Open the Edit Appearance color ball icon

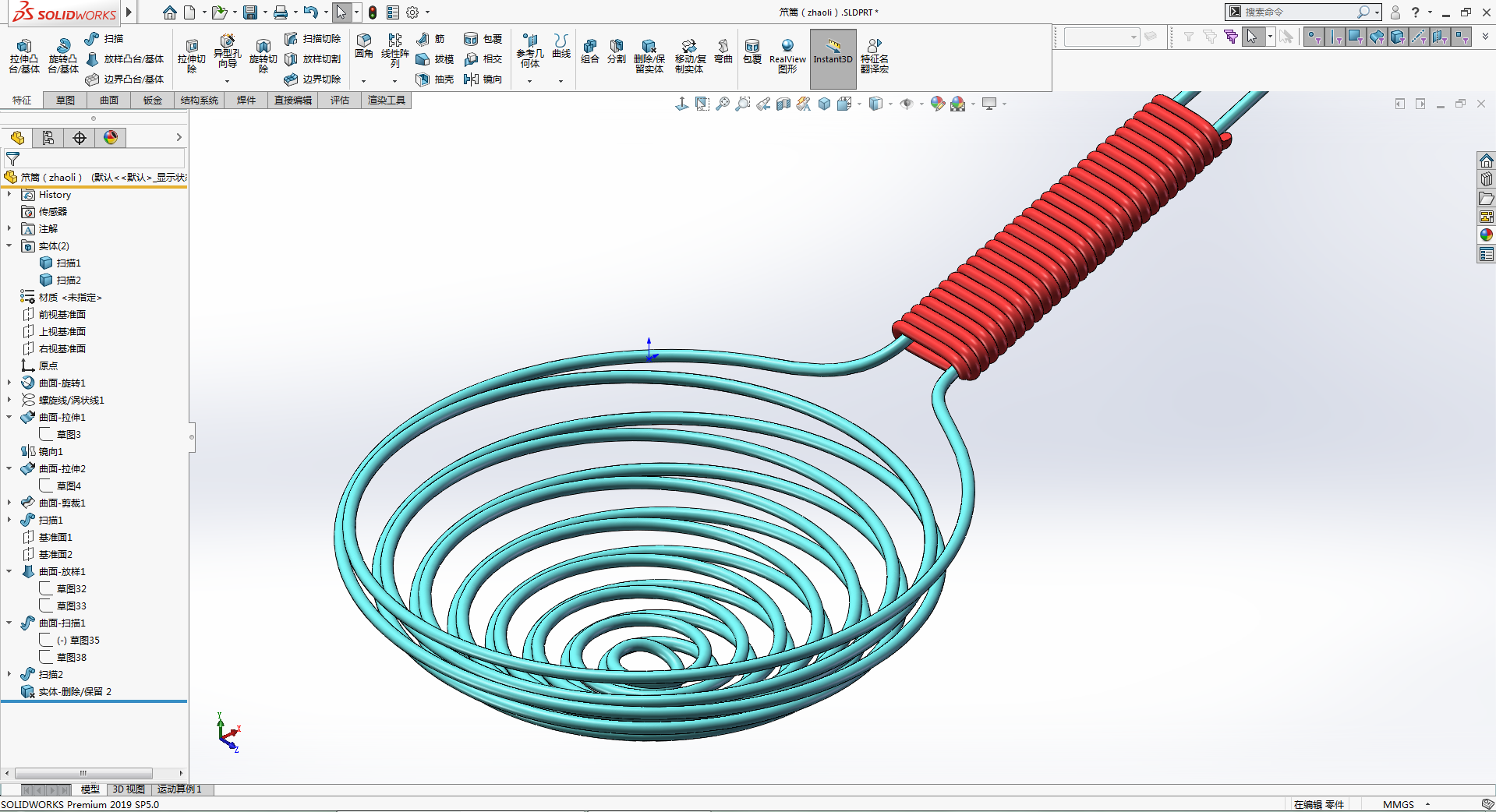coord(937,104)
